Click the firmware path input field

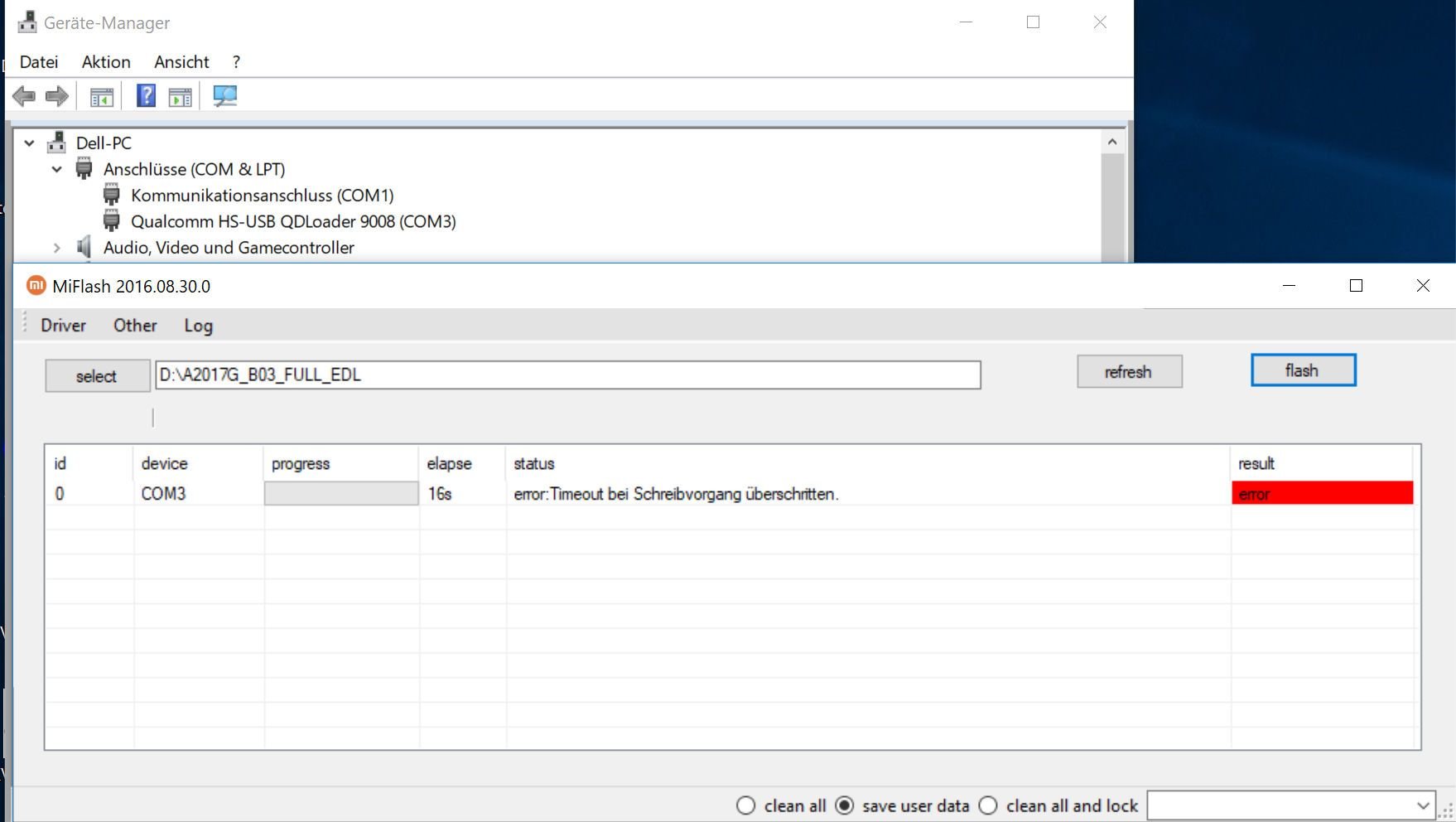568,375
